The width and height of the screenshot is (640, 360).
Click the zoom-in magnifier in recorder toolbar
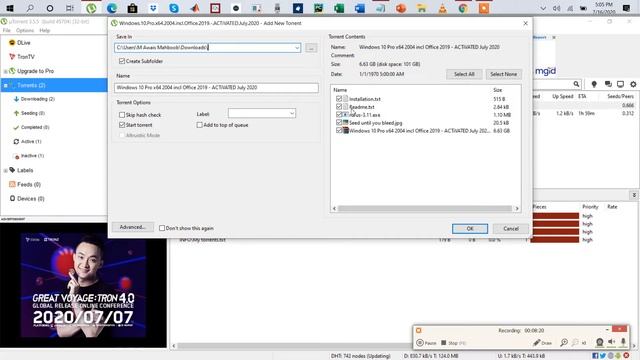564,342
